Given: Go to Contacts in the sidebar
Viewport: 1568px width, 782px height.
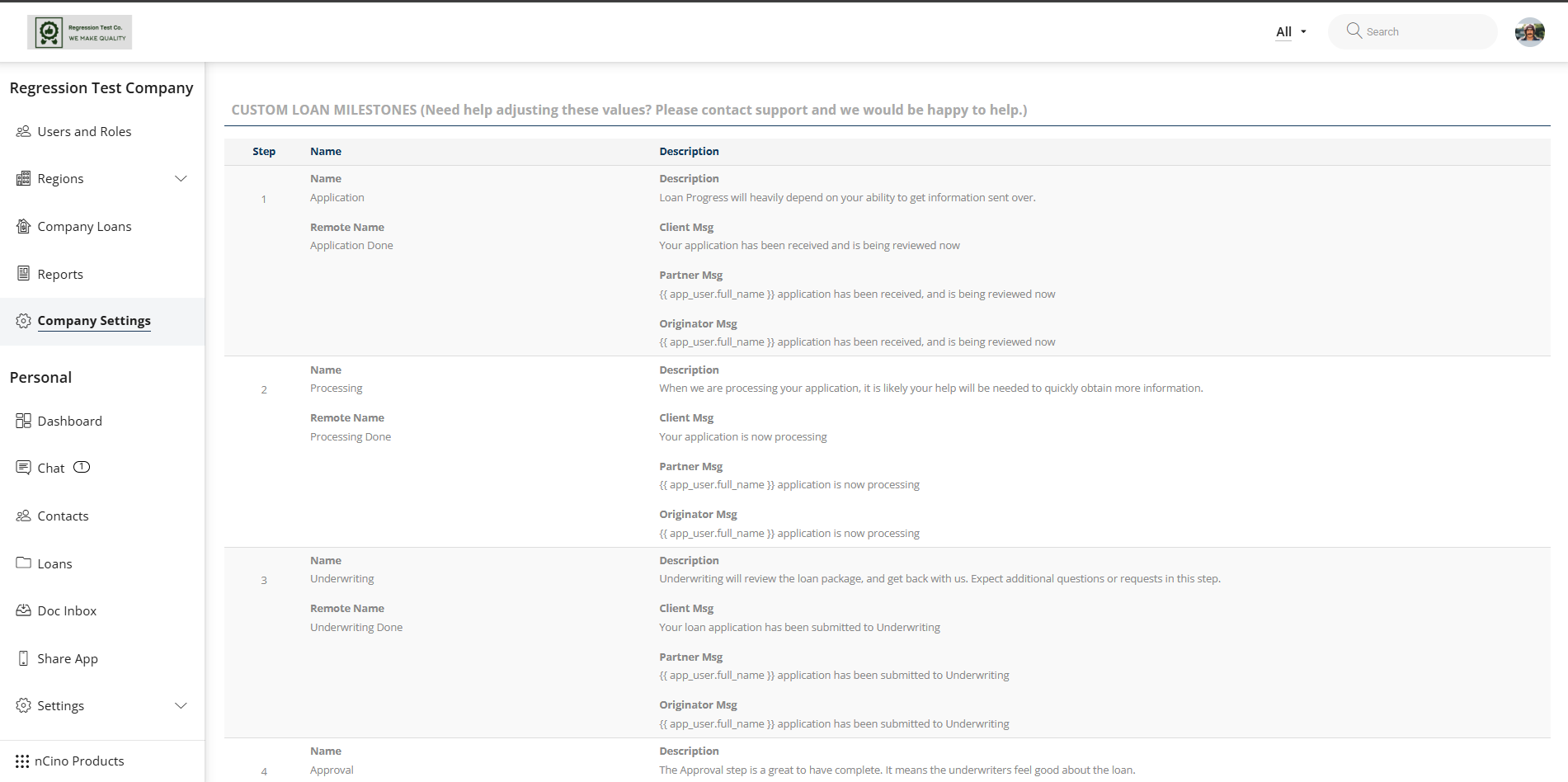Looking at the screenshot, I should pos(63,516).
